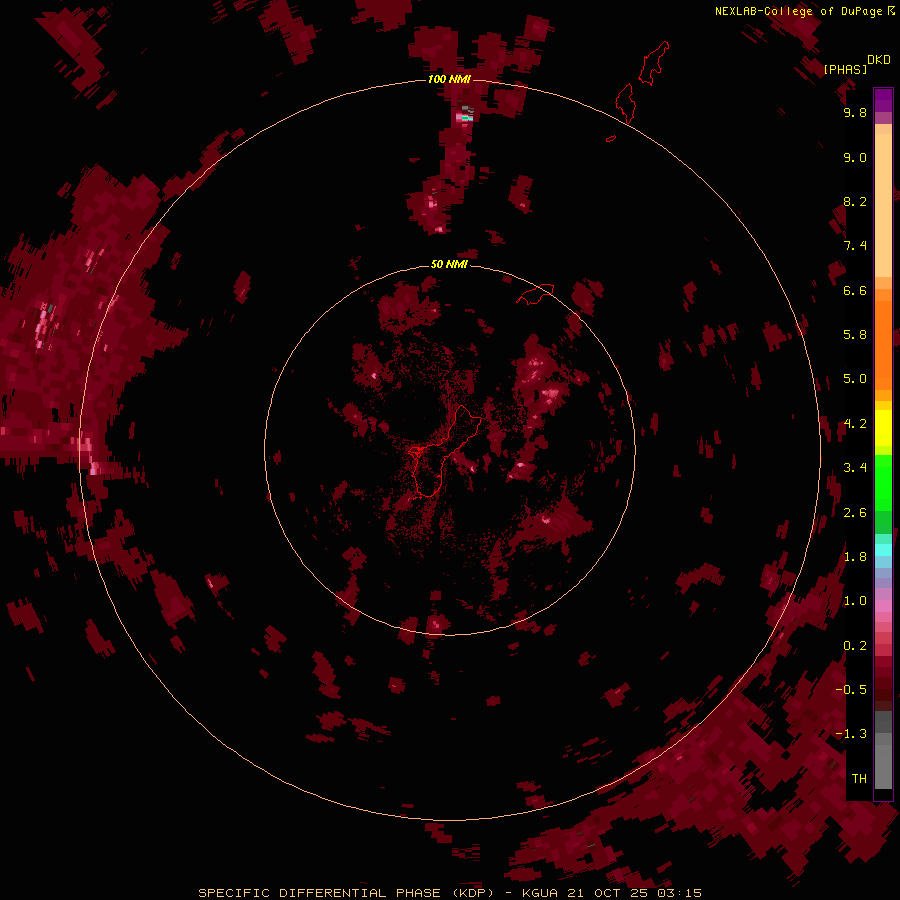The height and width of the screenshot is (900, 900).
Task: Click the 3.4 value on the color scale
Action: 855,468
